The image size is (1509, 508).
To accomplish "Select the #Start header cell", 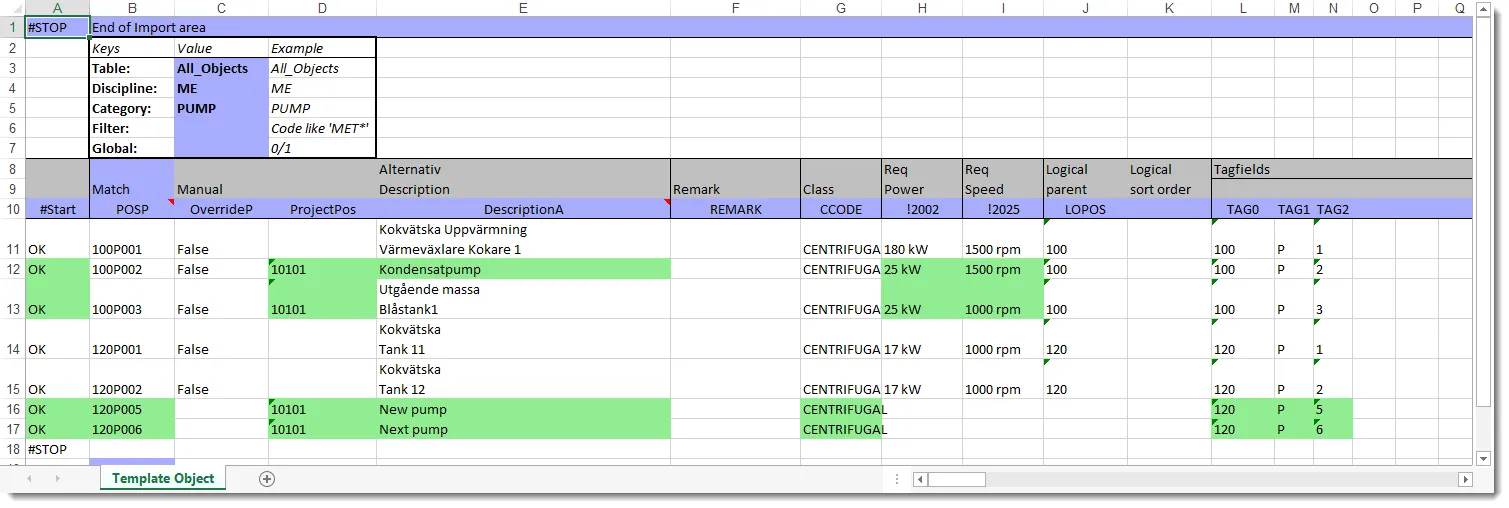I will tap(57, 209).
